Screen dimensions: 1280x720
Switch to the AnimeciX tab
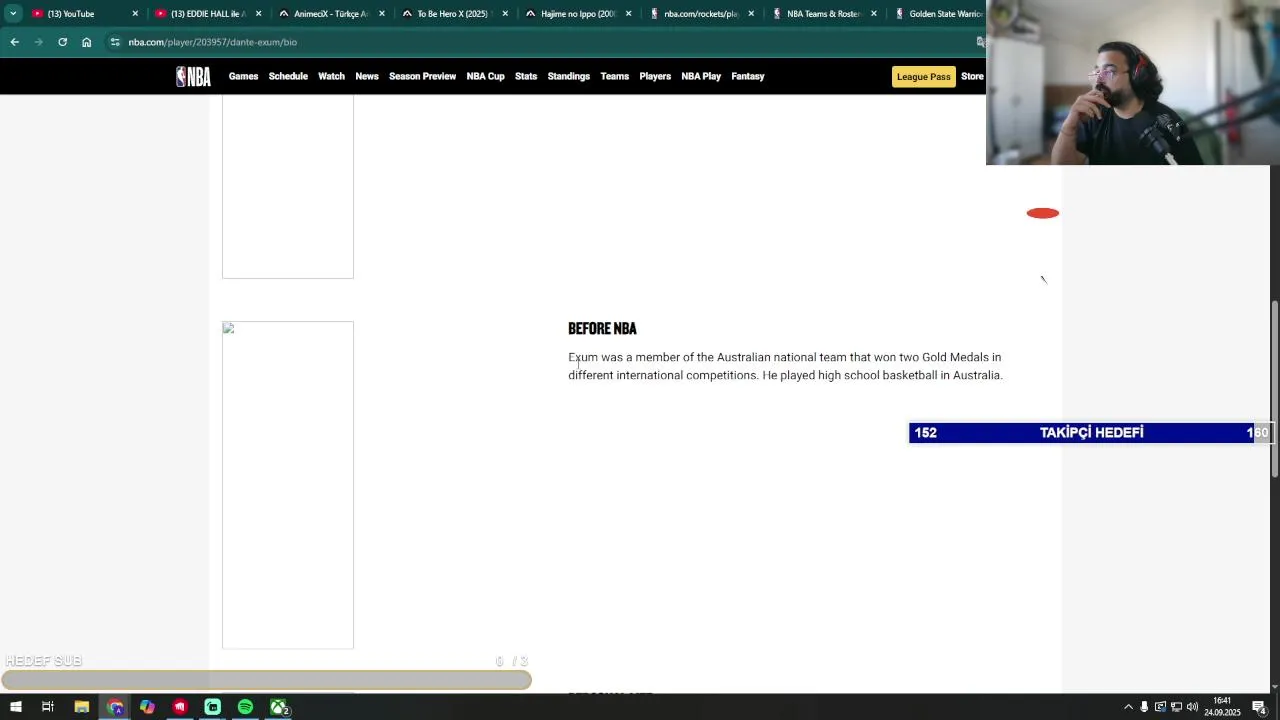329,14
